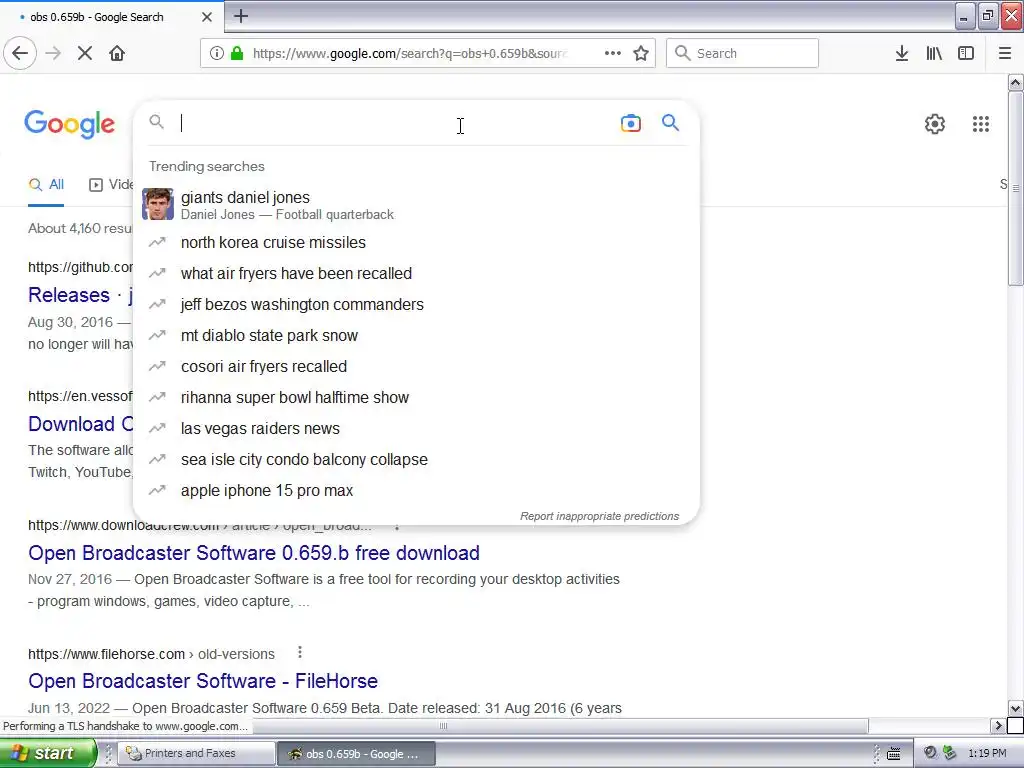Click the green secure padlock icon

coord(237,53)
